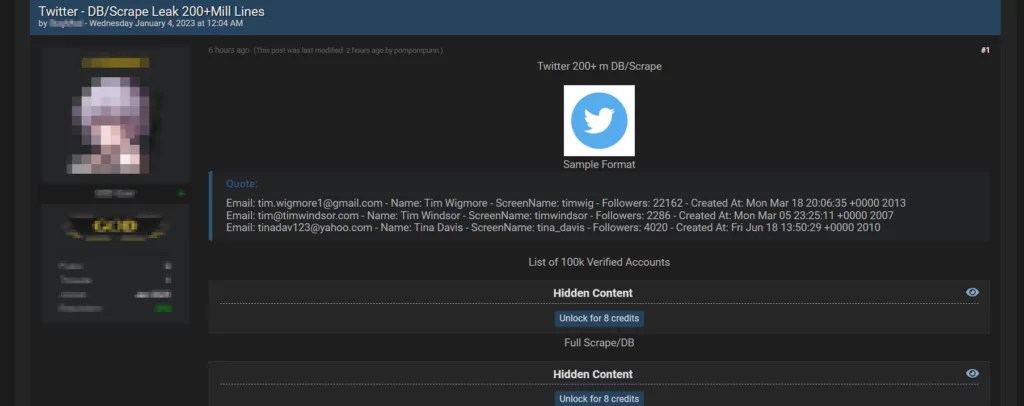1024x406 pixels.
Task: Click the blurred username bar above avatar
Action: [x=115, y=63]
